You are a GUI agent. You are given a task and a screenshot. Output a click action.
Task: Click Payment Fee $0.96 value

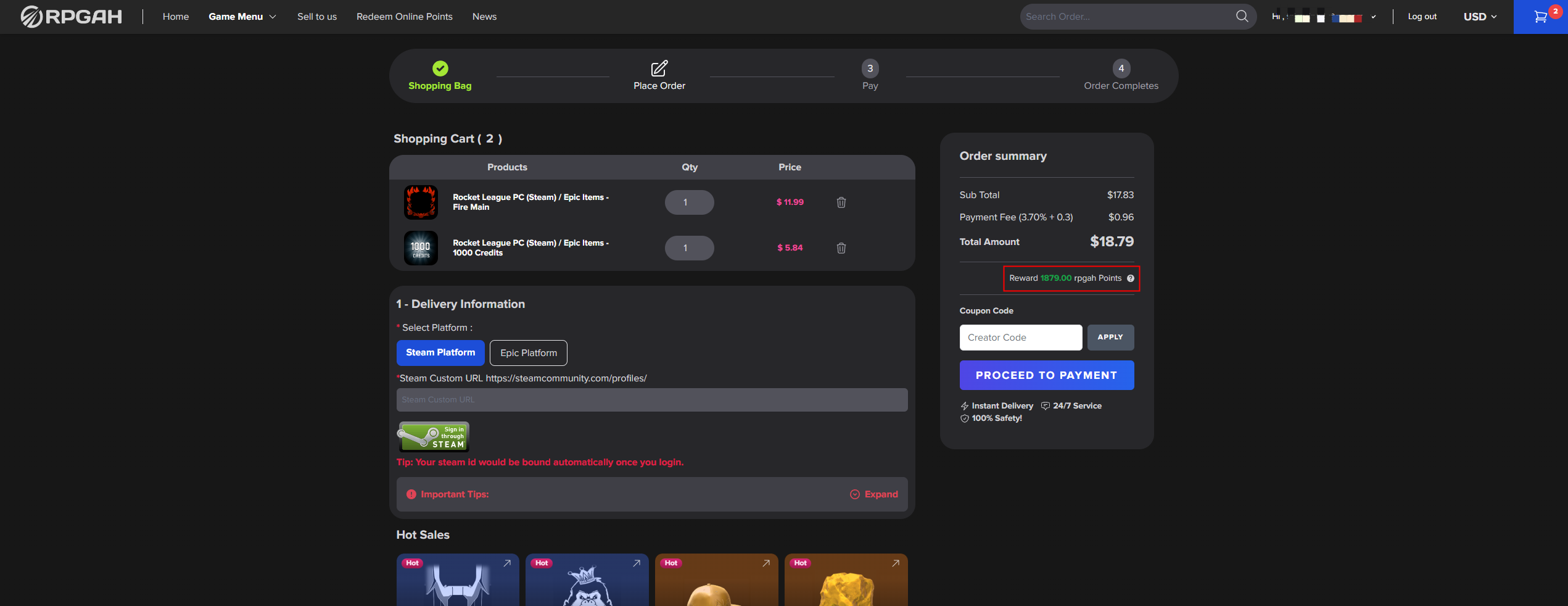1121,217
